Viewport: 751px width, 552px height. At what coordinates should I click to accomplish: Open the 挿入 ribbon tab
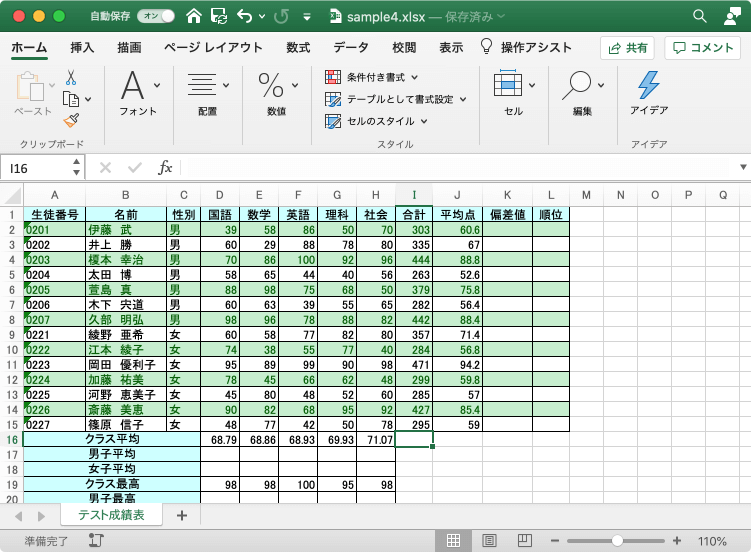pyautogui.click(x=82, y=47)
